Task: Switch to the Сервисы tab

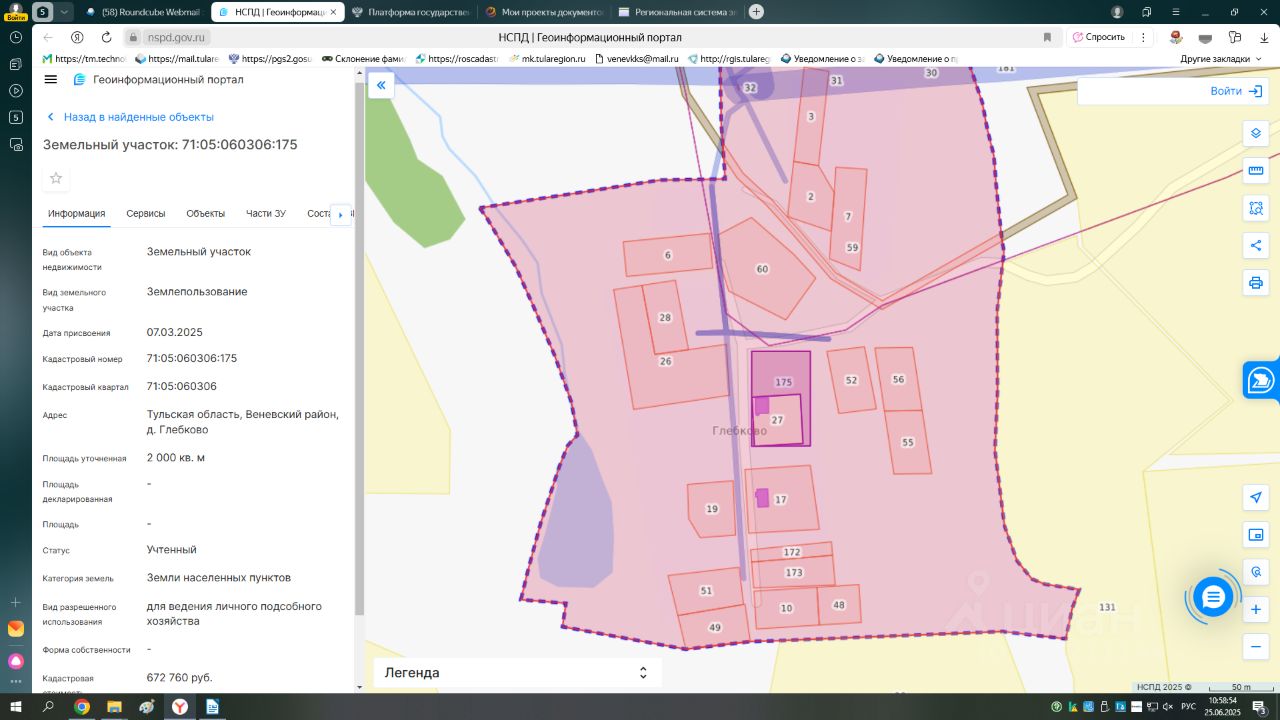Action: click(146, 213)
